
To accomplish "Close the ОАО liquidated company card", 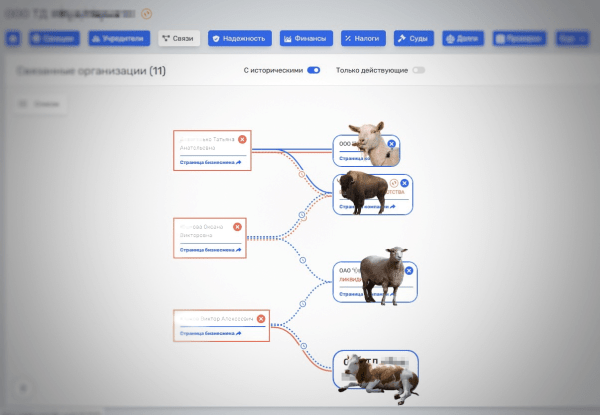I will pyautogui.click(x=409, y=270).
